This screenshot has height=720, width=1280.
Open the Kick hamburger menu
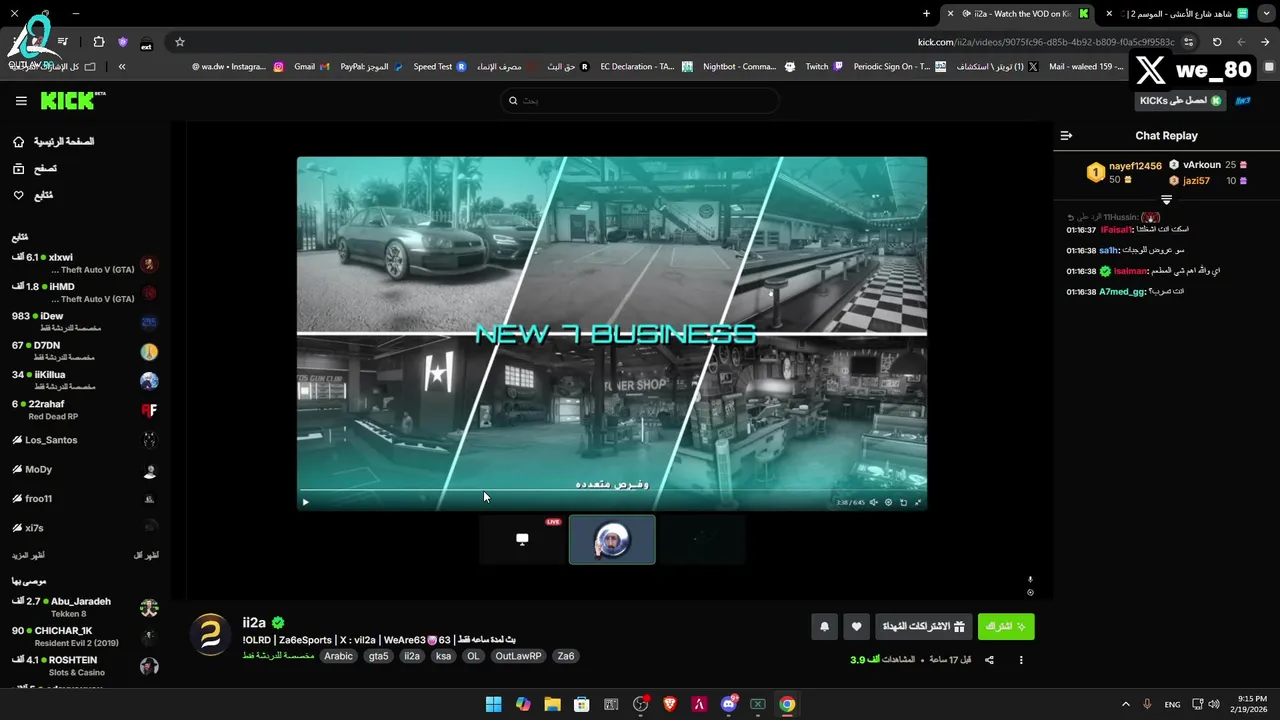(x=21, y=101)
